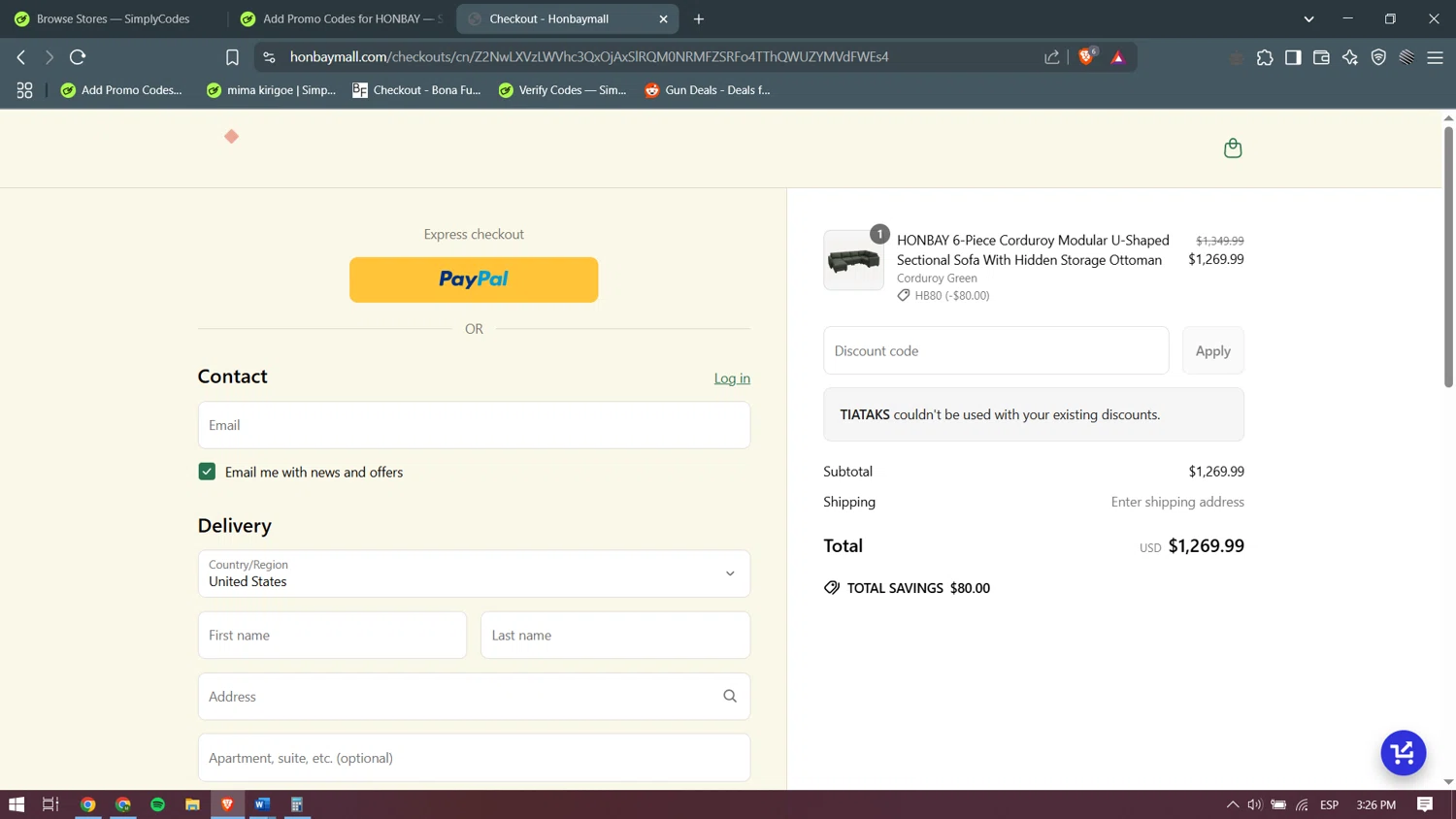Focus the Email field

(x=474, y=425)
